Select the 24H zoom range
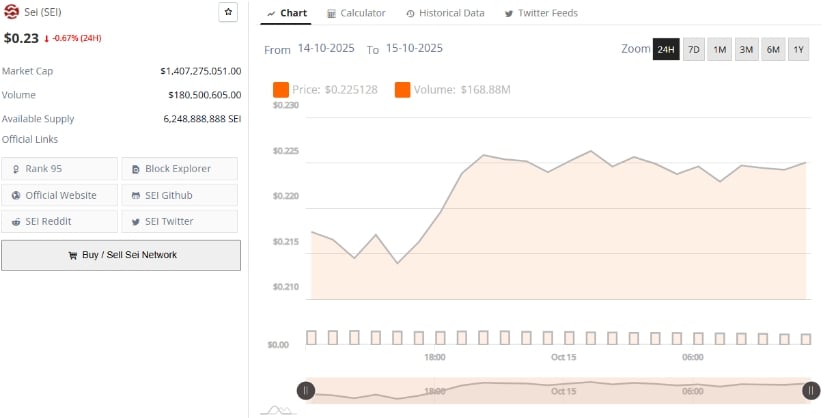 pyautogui.click(x=666, y=49)
